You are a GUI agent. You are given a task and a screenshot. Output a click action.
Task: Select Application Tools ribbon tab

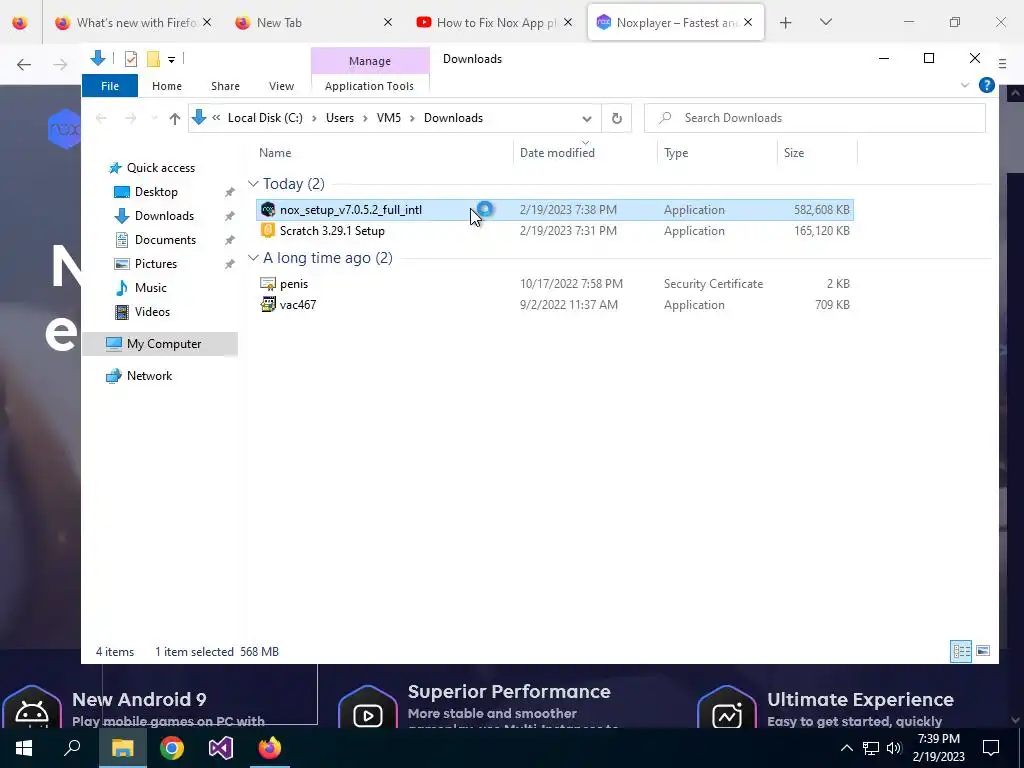click(x=369, y=86)
